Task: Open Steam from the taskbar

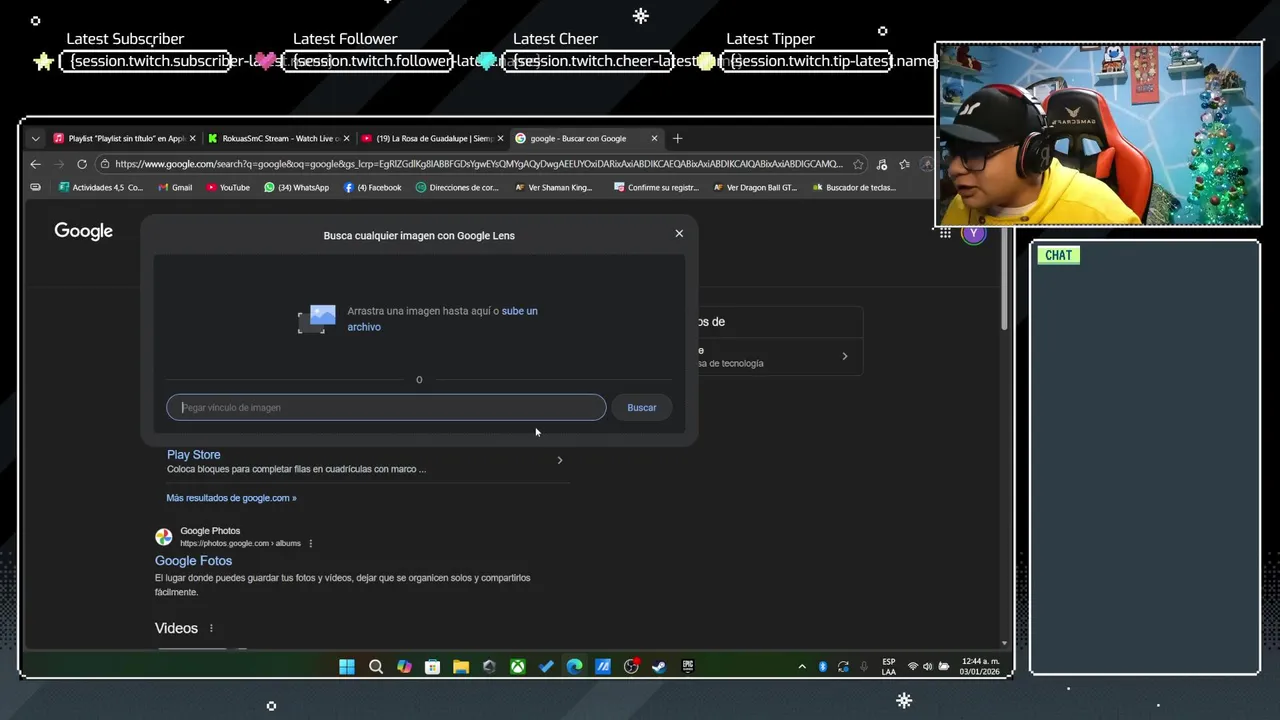Action: pyautogui.click(x=659, y=667)
